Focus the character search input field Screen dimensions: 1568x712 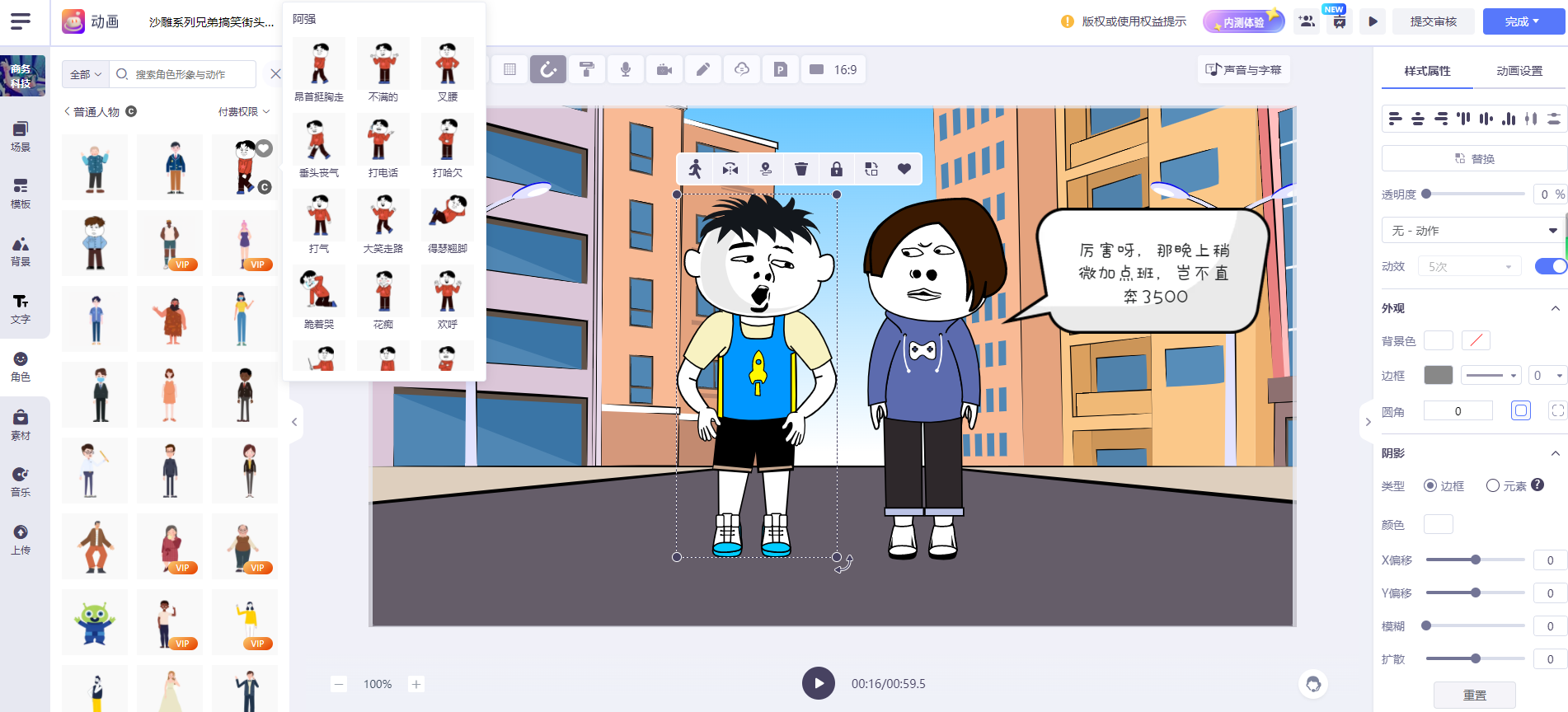click(x=183, y=74)
